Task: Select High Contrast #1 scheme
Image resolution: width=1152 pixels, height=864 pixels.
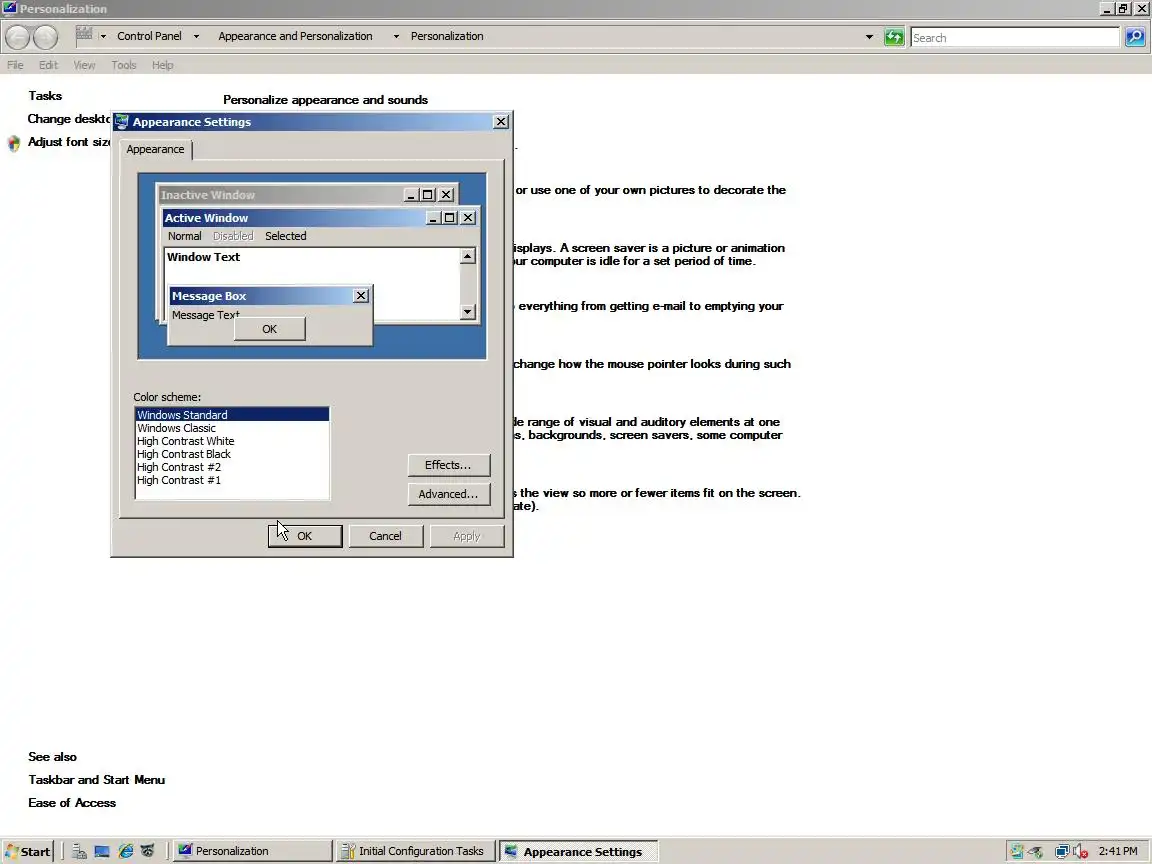Action: pyautogui.click(x=232, y=480)
